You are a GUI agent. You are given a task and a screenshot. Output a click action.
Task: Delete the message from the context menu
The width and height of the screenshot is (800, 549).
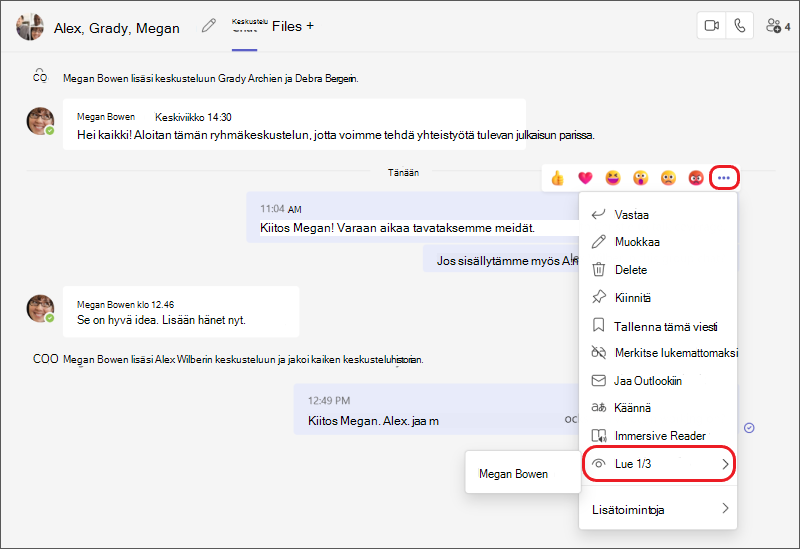pyautogui.click(x=659, y=269)
